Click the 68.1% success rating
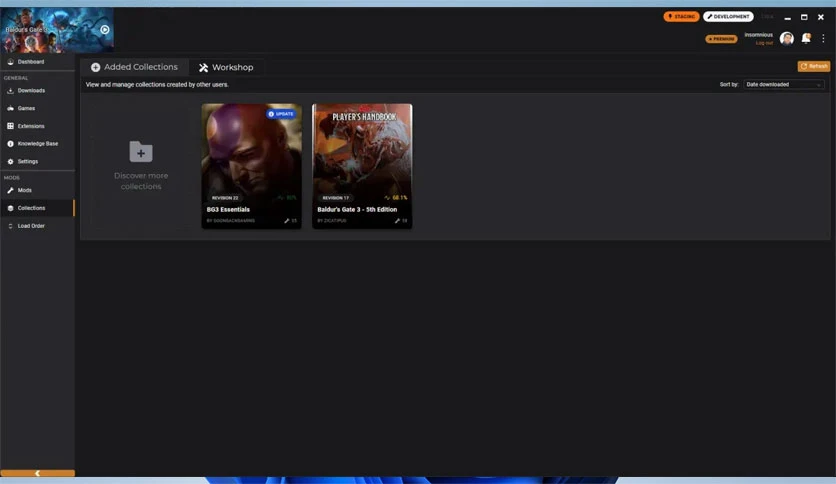Viewport: 836px width, 484px height. click(396, 198)
